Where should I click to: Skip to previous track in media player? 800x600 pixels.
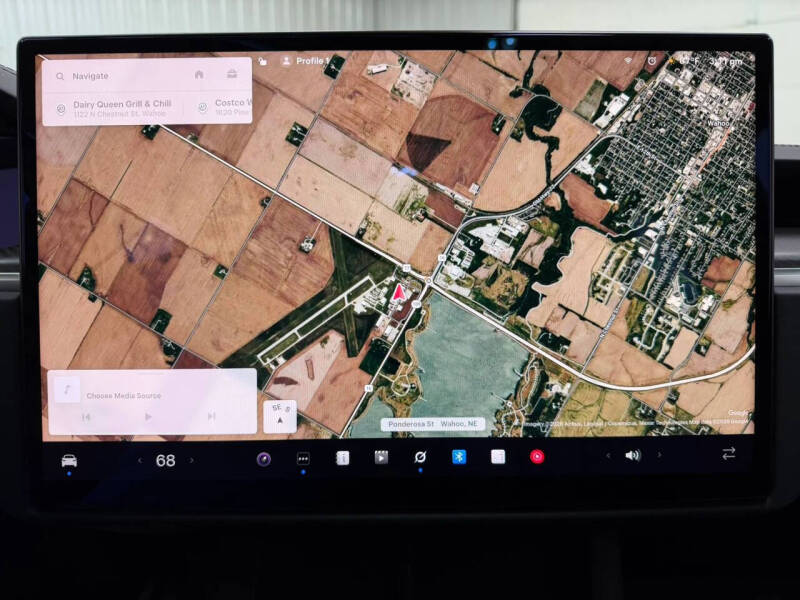(x=86, y=417)
